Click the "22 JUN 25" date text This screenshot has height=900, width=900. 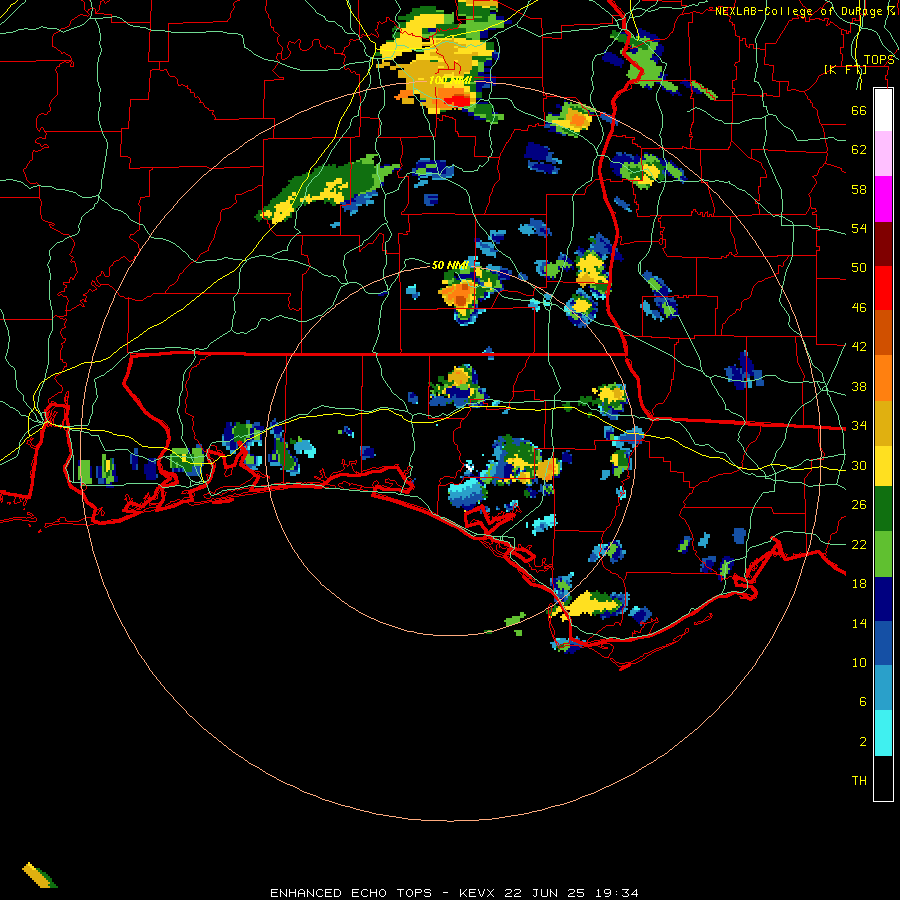pyautogui.click(x=544, y=893)
